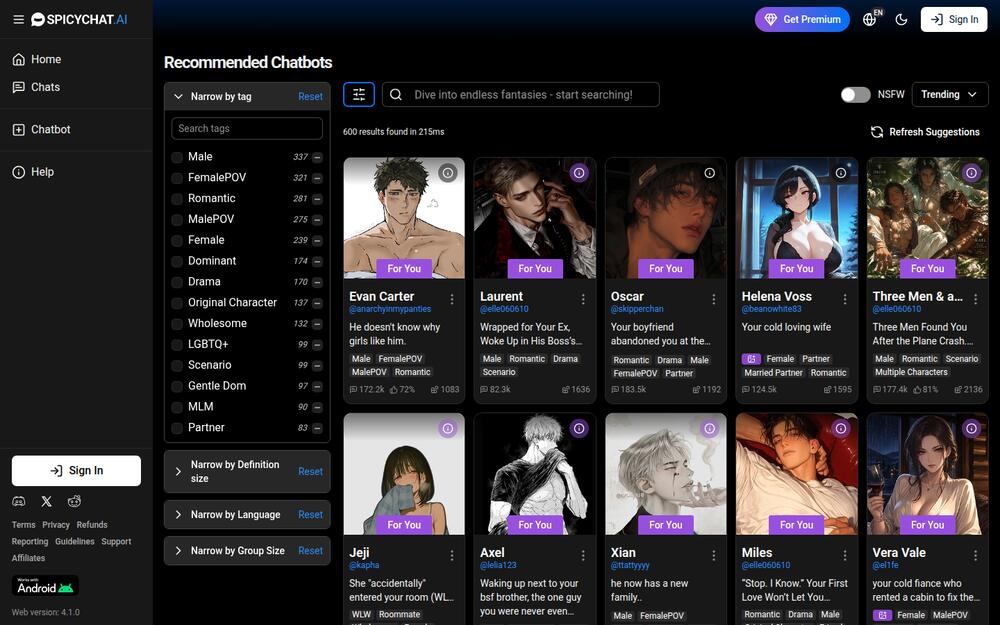Click the SpicyChat.AI logo
The image size is (1000, 625).
[80, 20]
